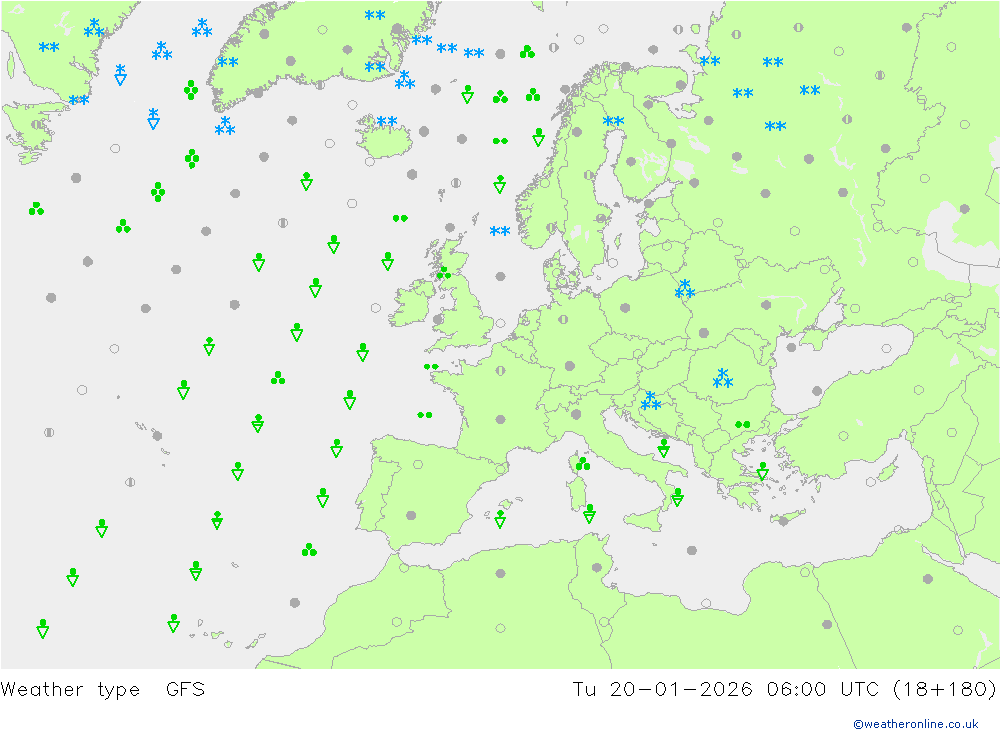
Task: Click the green rain symbol over Scotland
Action: [443, 272]
